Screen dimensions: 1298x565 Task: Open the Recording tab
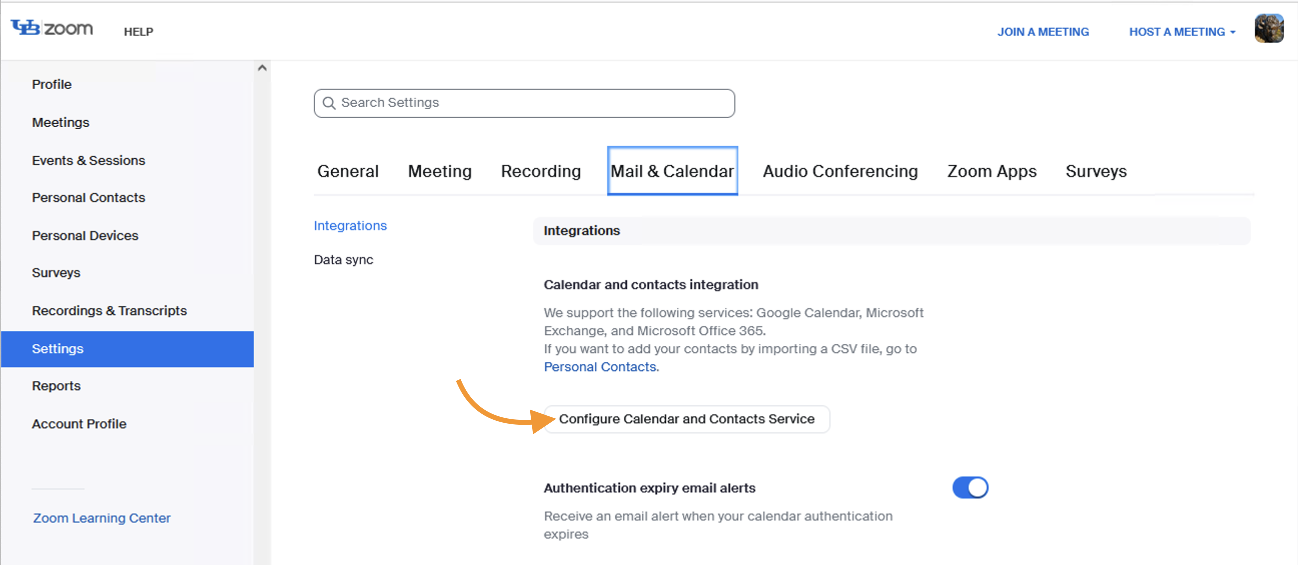pyautogui.click(x=541, y=172)
